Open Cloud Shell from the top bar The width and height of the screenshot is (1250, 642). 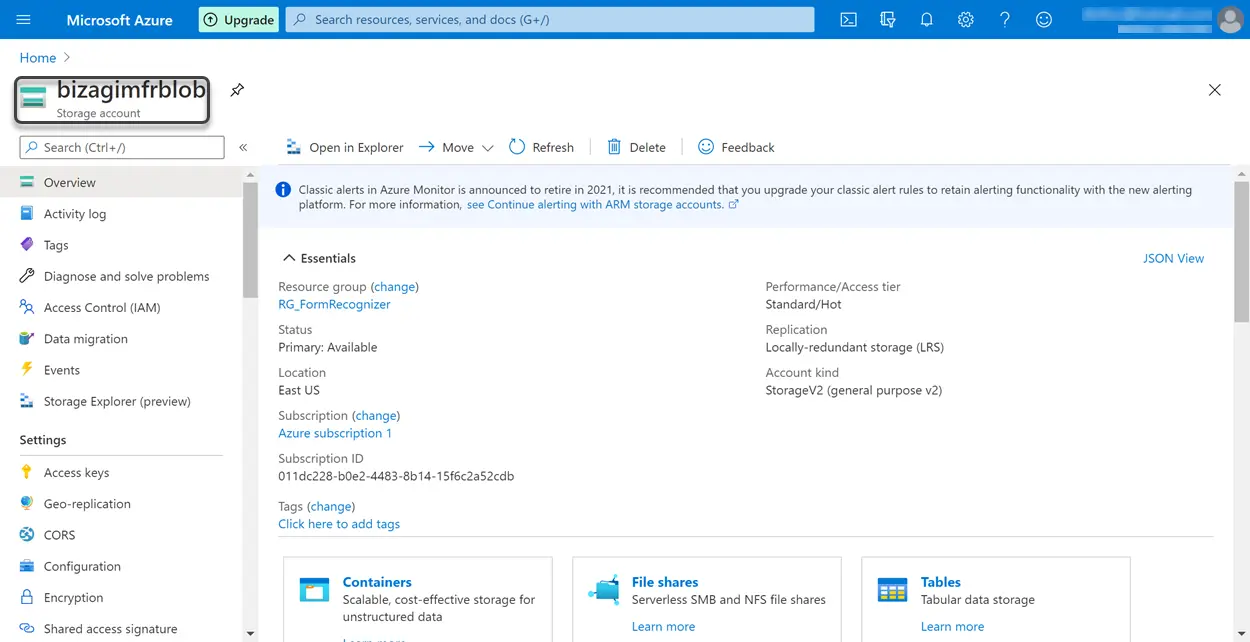848,19
